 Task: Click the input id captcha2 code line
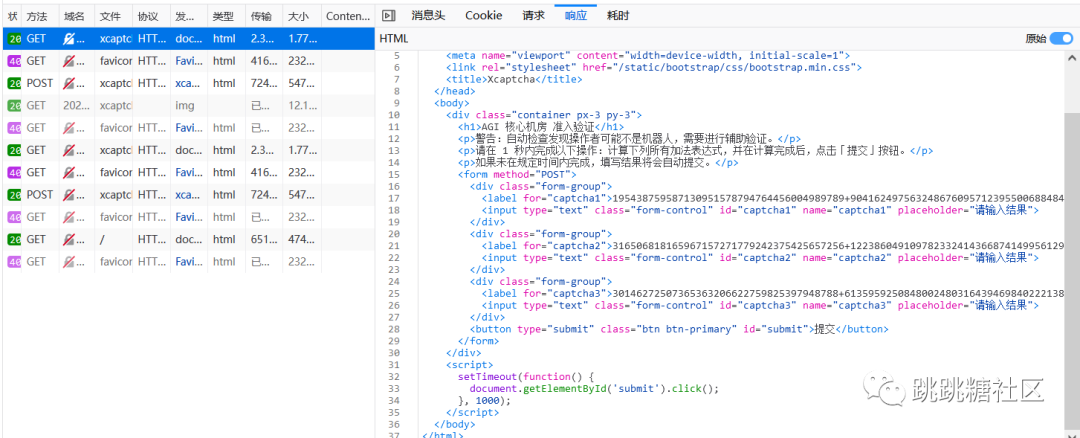pos(760,258)
